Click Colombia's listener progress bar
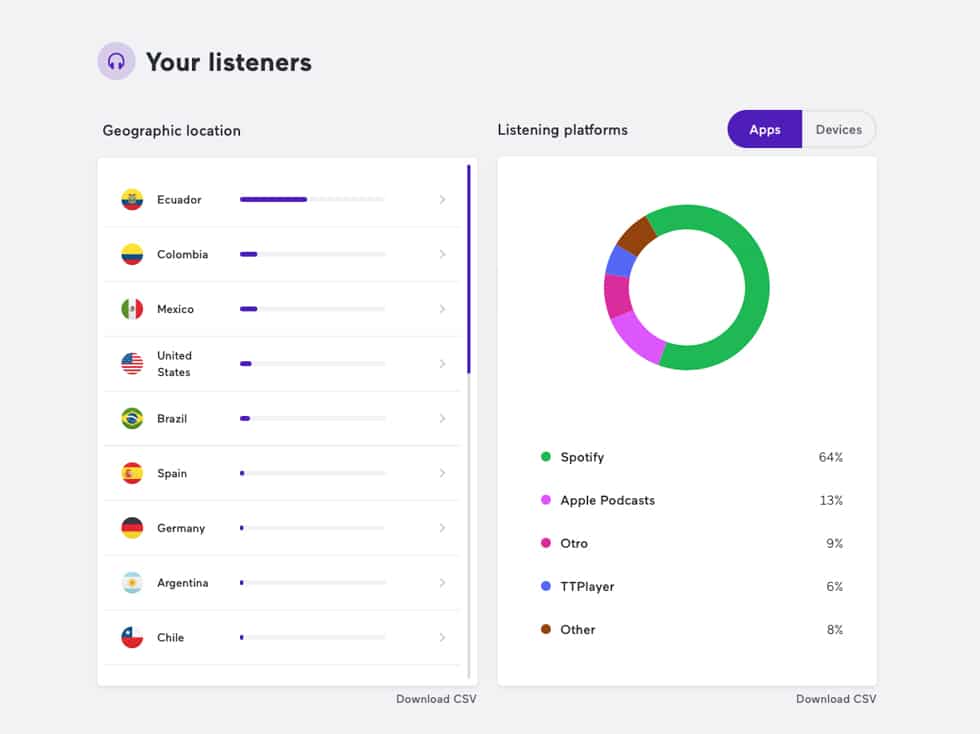 312,254
